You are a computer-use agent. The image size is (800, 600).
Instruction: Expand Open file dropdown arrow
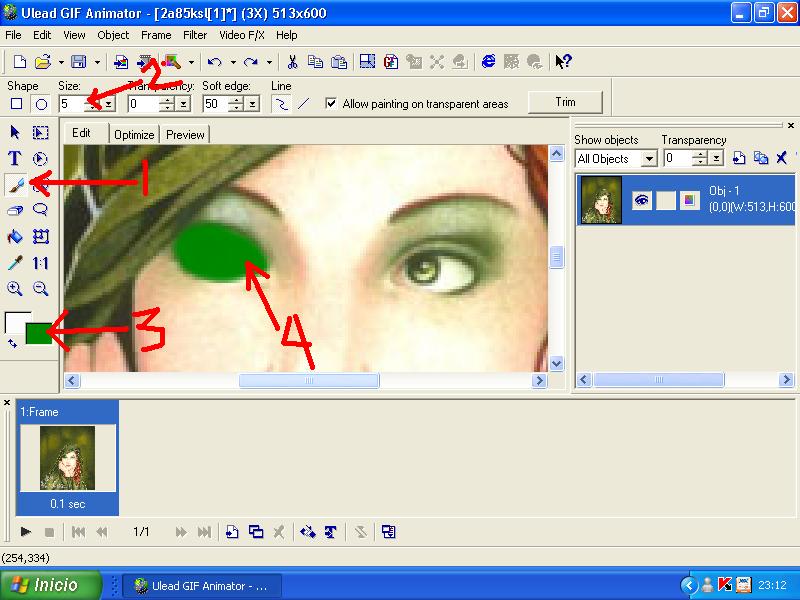pyautogui.click(x=61, y=62)
